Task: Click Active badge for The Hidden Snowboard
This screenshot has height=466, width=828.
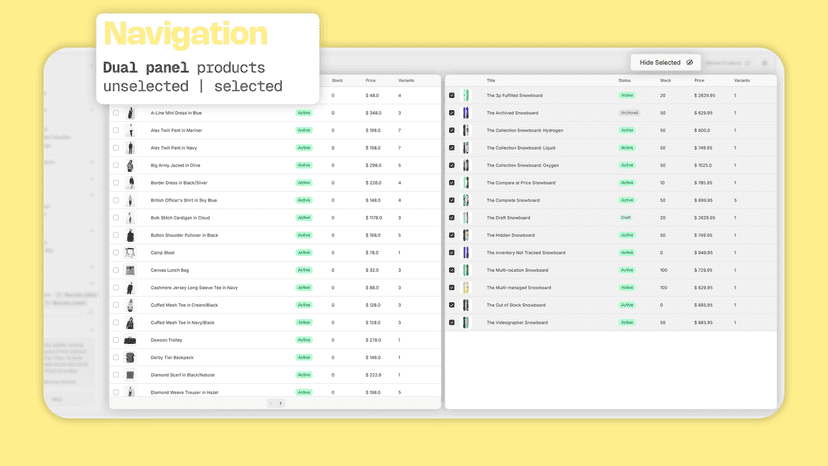Action: (627, 235)
